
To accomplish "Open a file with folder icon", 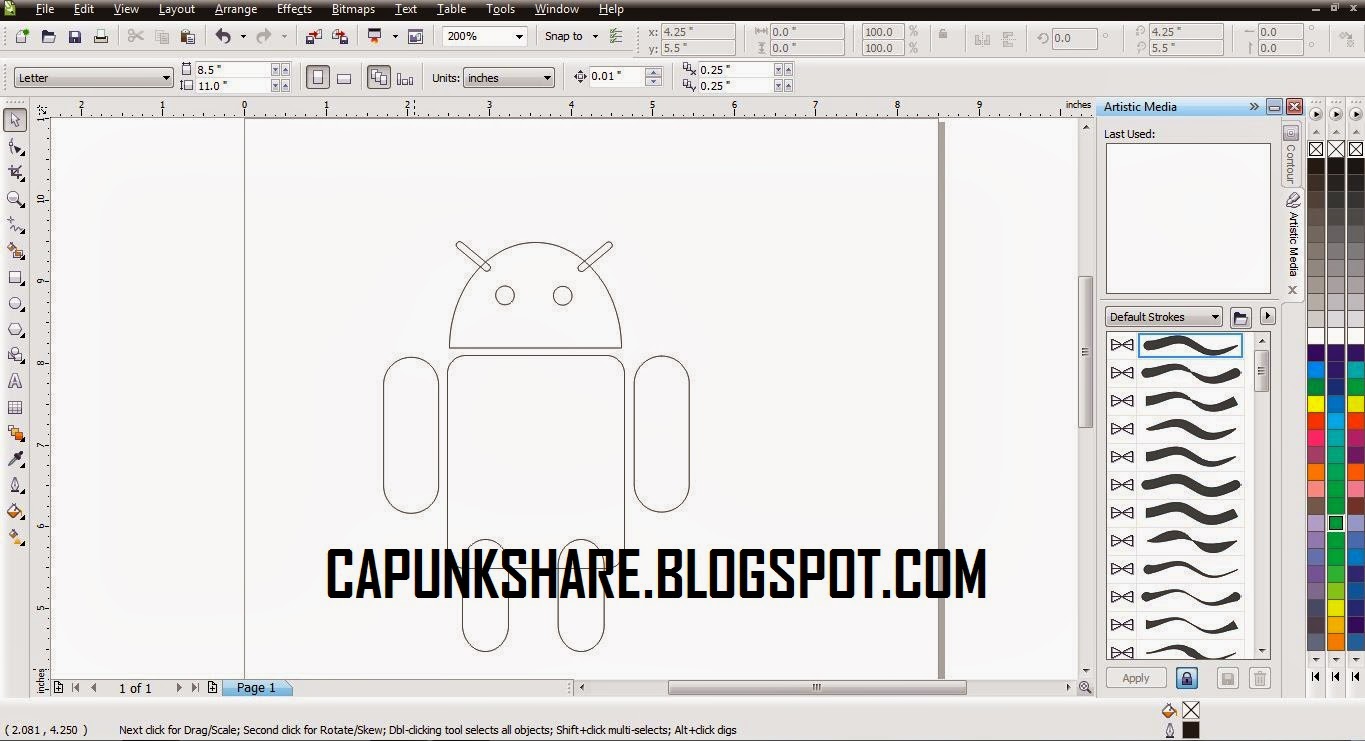I will [x=48, y=36].
